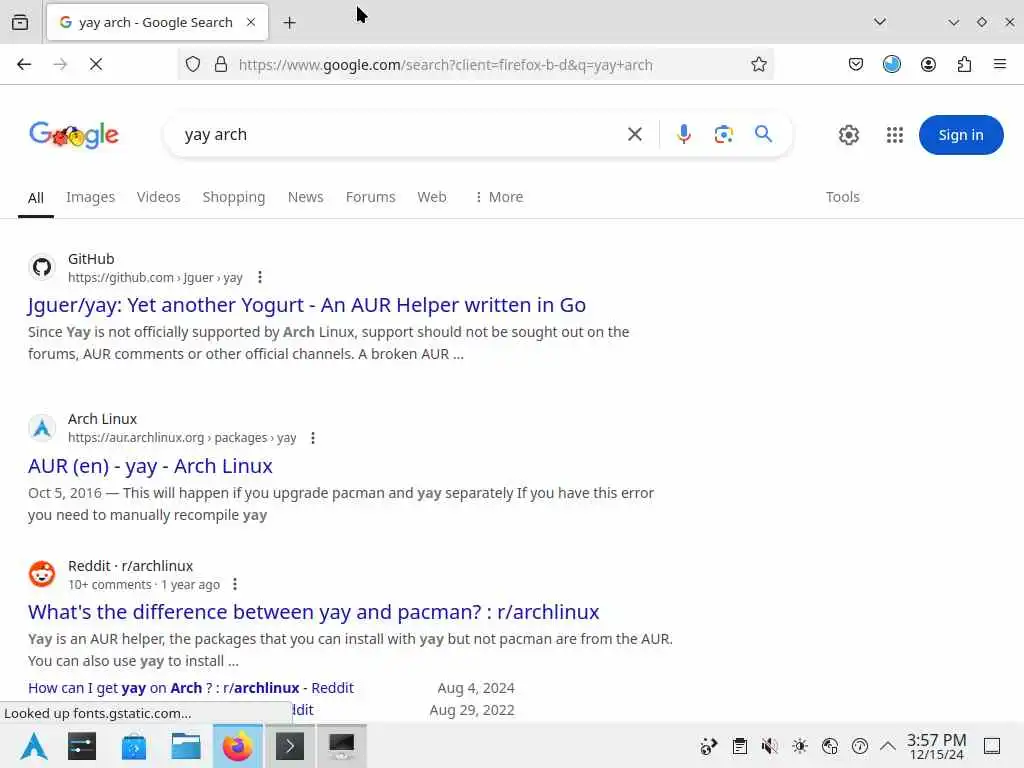Open the Firefox hamburger application menu
The width and height of the screenshot is (1024, 768).
coord(999,64)
